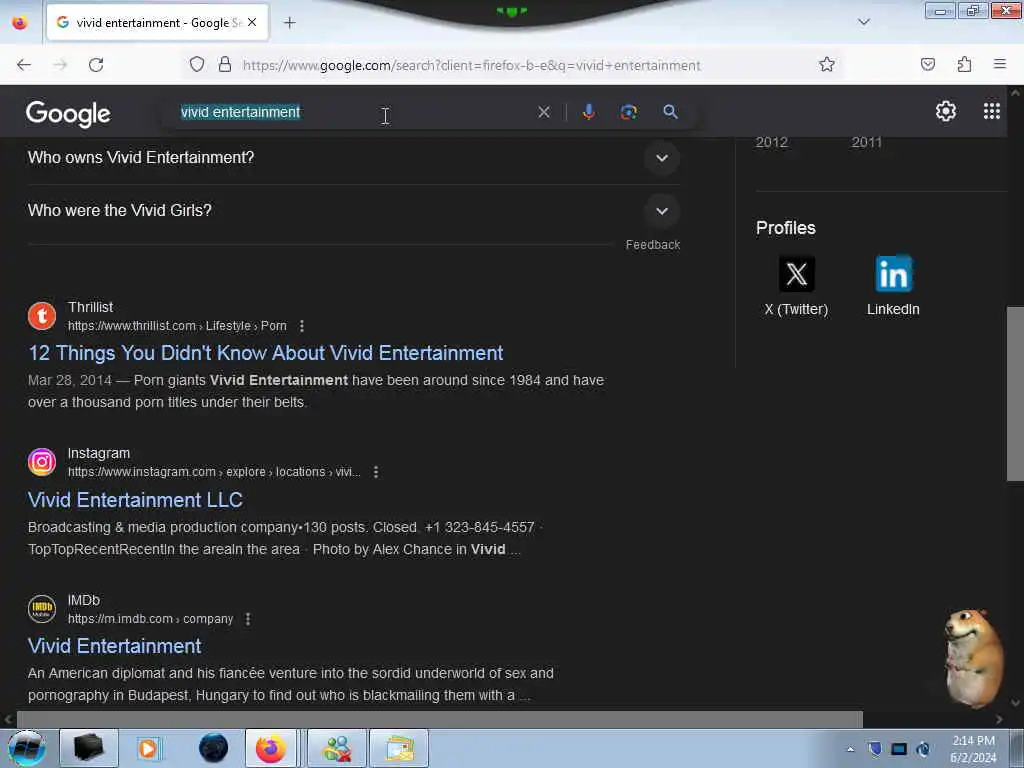The height and width of the screenshot is (768, 1024).
Task: Bookmark this page with the star
Action: [x=827, y=64]
